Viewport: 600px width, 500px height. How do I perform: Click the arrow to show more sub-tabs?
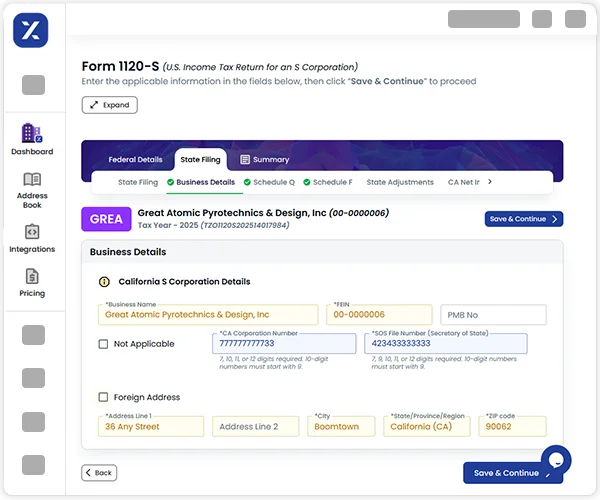490,182
